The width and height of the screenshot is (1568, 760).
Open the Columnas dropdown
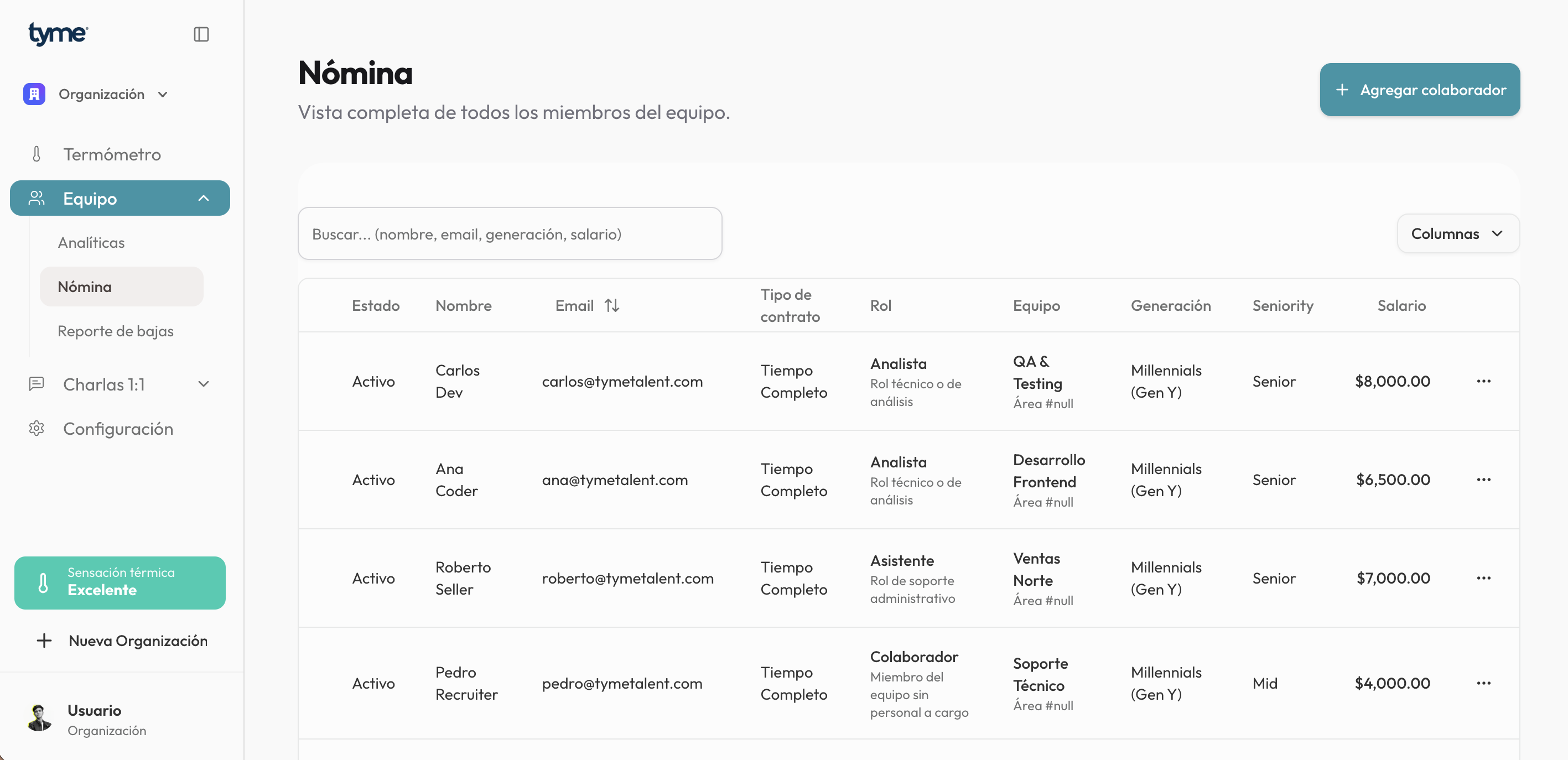tap(1458, 233)
